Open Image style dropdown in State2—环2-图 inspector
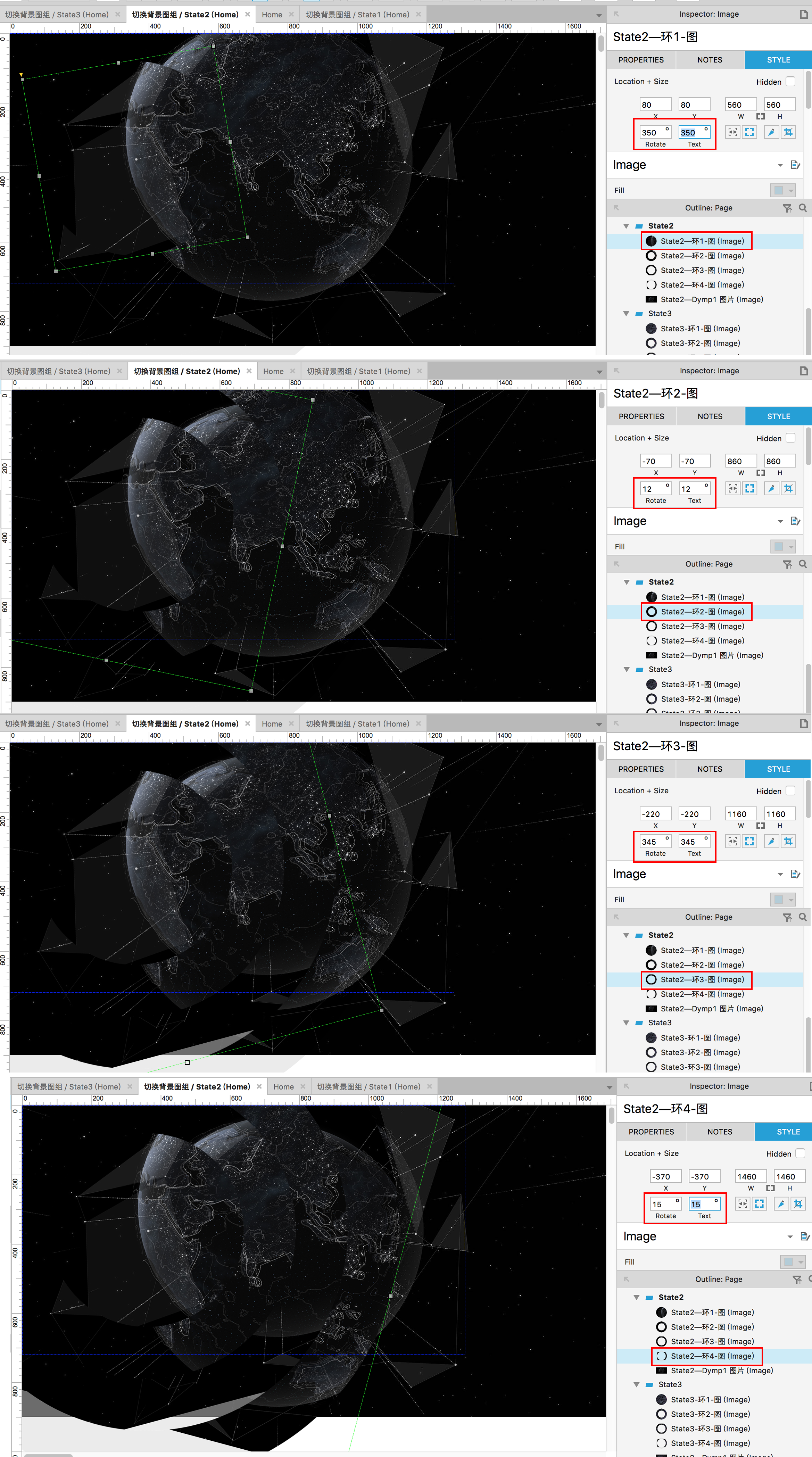 click(780, 521)
